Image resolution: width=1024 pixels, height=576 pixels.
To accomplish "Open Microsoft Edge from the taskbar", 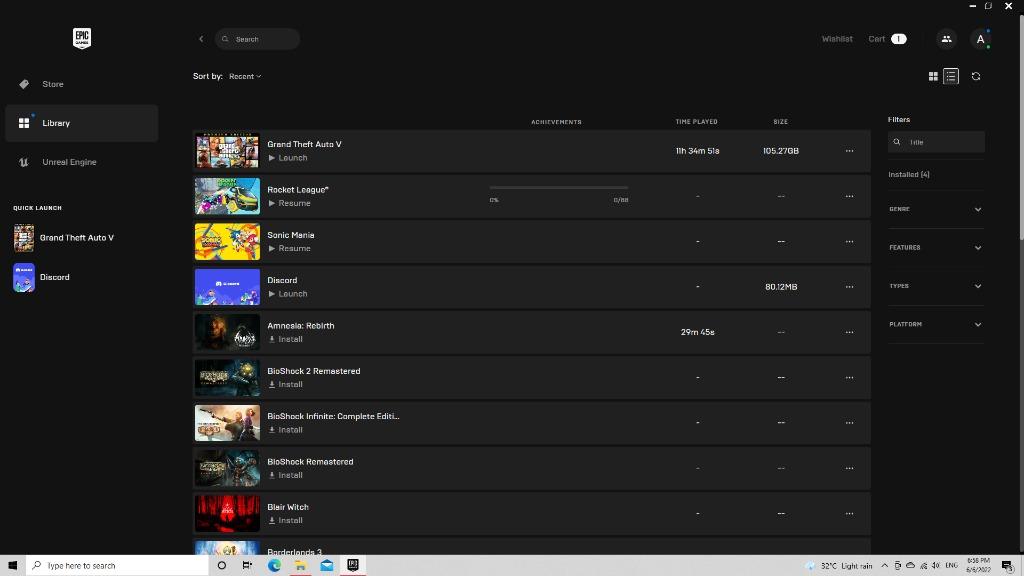I will [274, 565].
